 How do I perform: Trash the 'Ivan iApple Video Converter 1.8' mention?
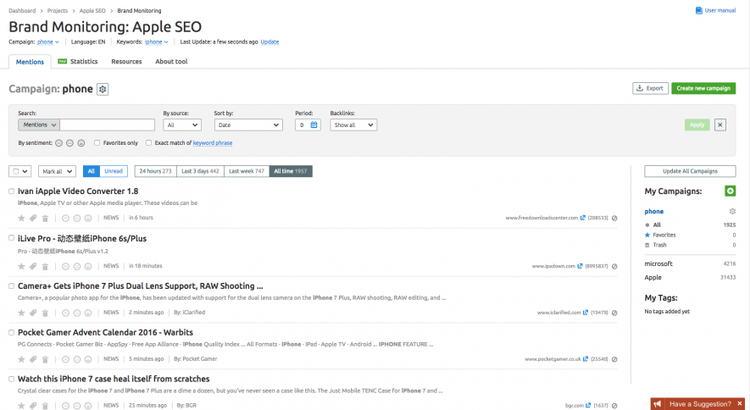pos(45,218)
